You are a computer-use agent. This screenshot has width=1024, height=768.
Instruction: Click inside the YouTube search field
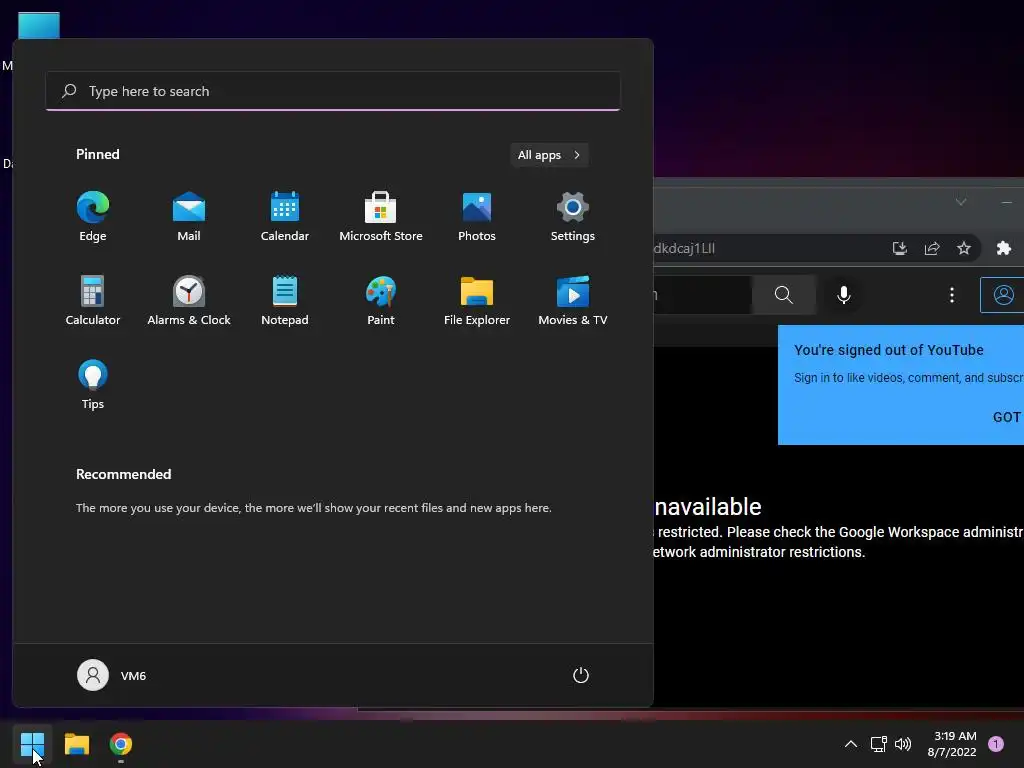[x=703, y=295]
